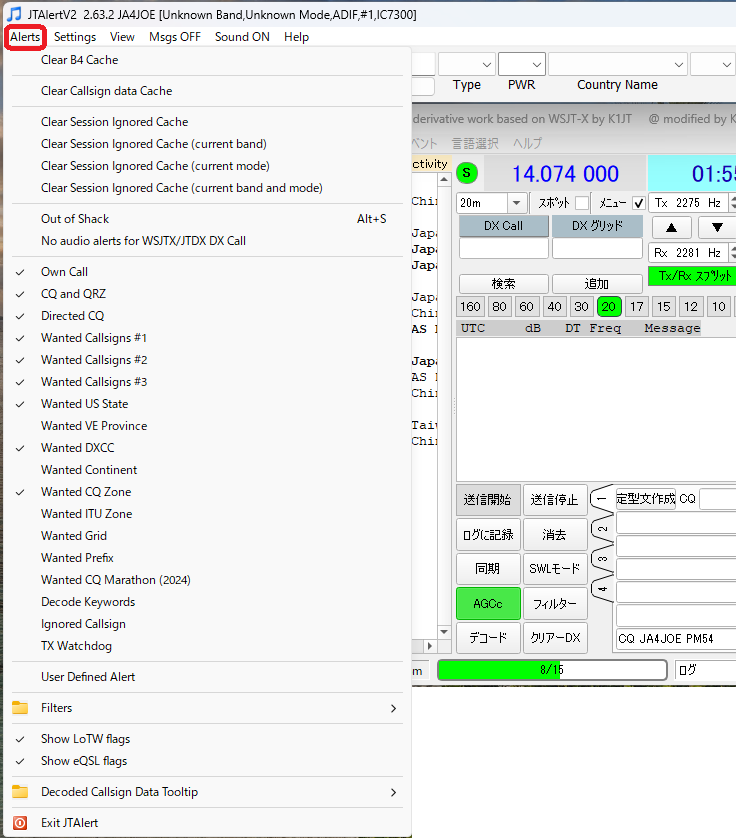Open the PWR dropdown
The width and height of the screenshot is (736, 838).
[x=535, y=64]
